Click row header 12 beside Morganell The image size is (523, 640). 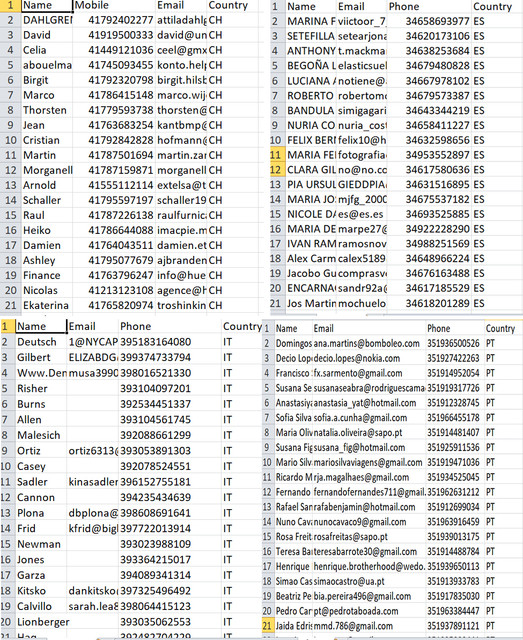(10, 170)
